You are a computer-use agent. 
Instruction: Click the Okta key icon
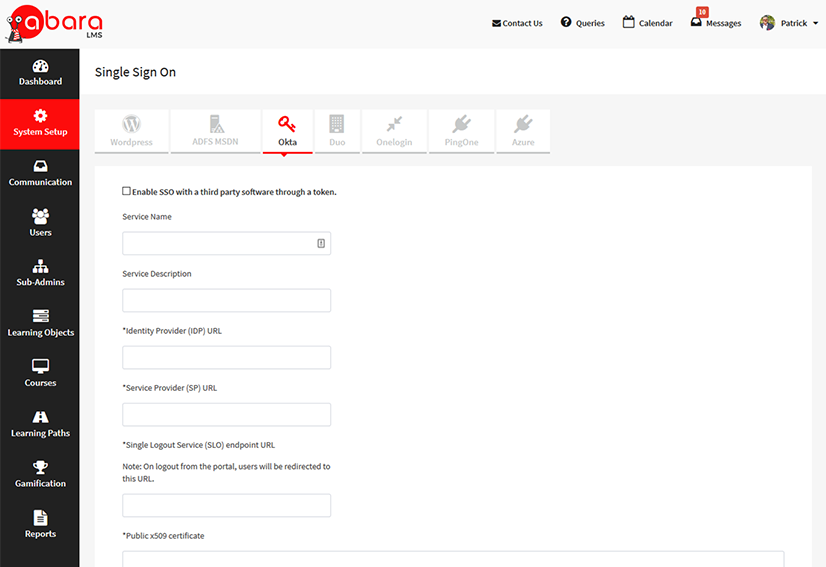287,124
